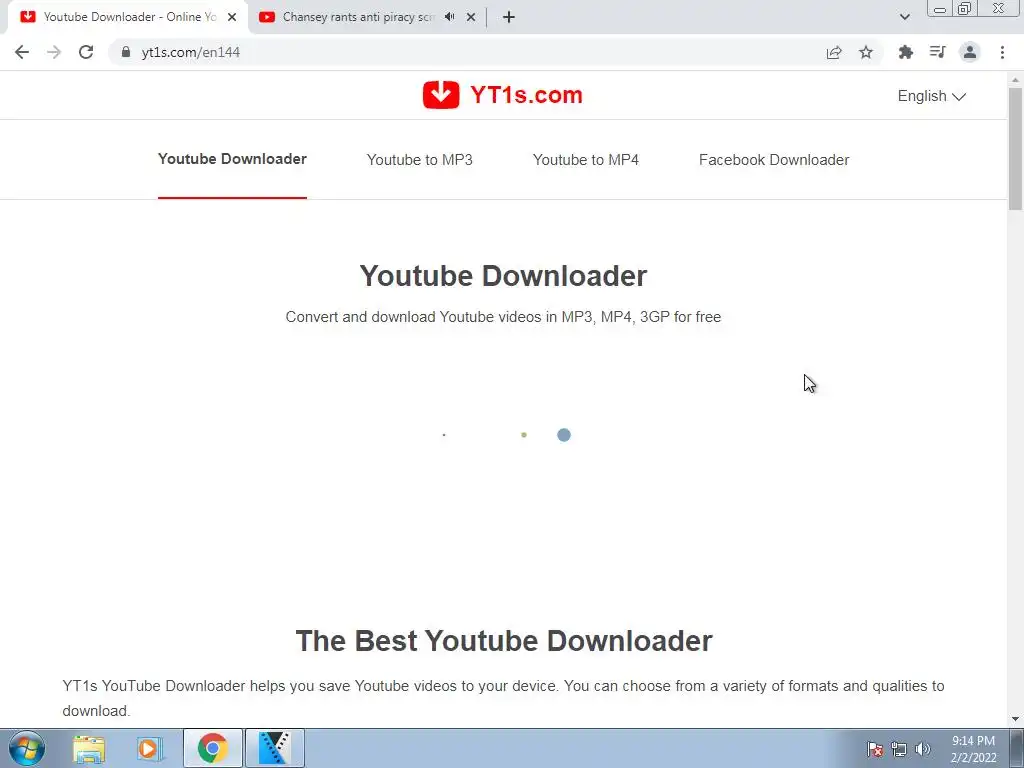The image size is (1024, 768).
Task: Reload the yt1s.com page
Action: (x=86, y=52)
